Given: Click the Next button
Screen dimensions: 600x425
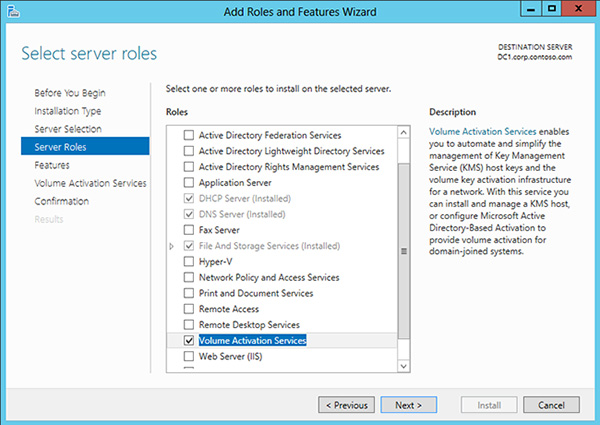Looking at the screenshot, I should (408, 405).
